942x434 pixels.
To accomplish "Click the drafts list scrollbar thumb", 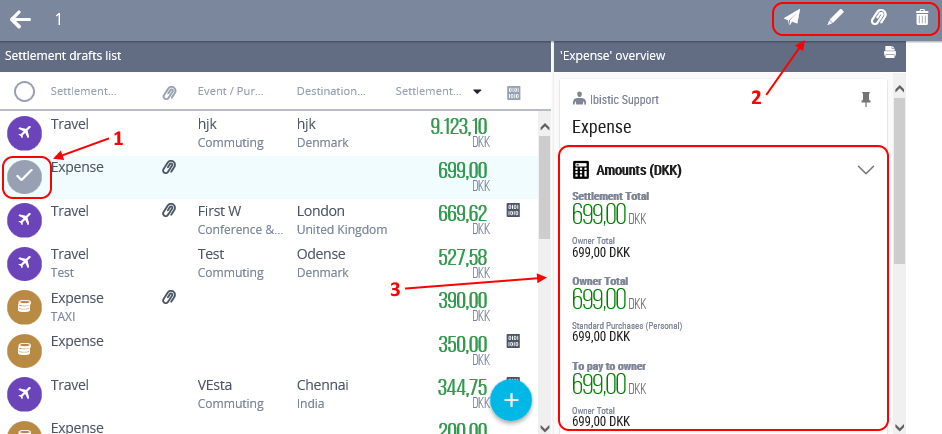I will click(544, 186).
